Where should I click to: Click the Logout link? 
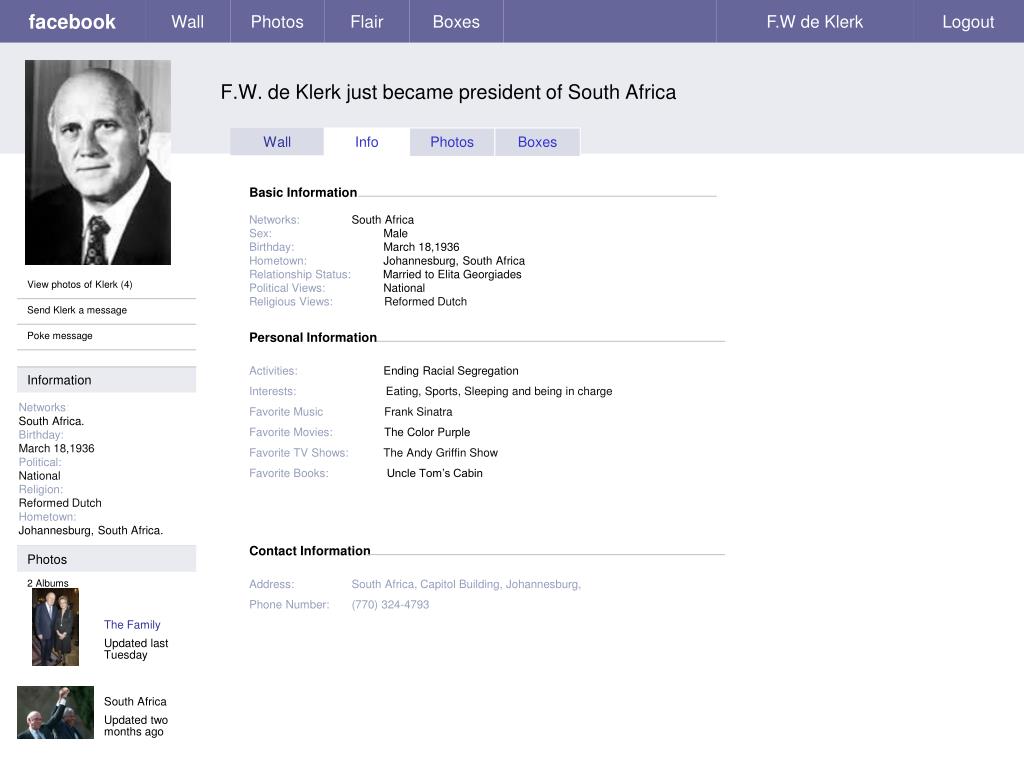tap(968, 22)
